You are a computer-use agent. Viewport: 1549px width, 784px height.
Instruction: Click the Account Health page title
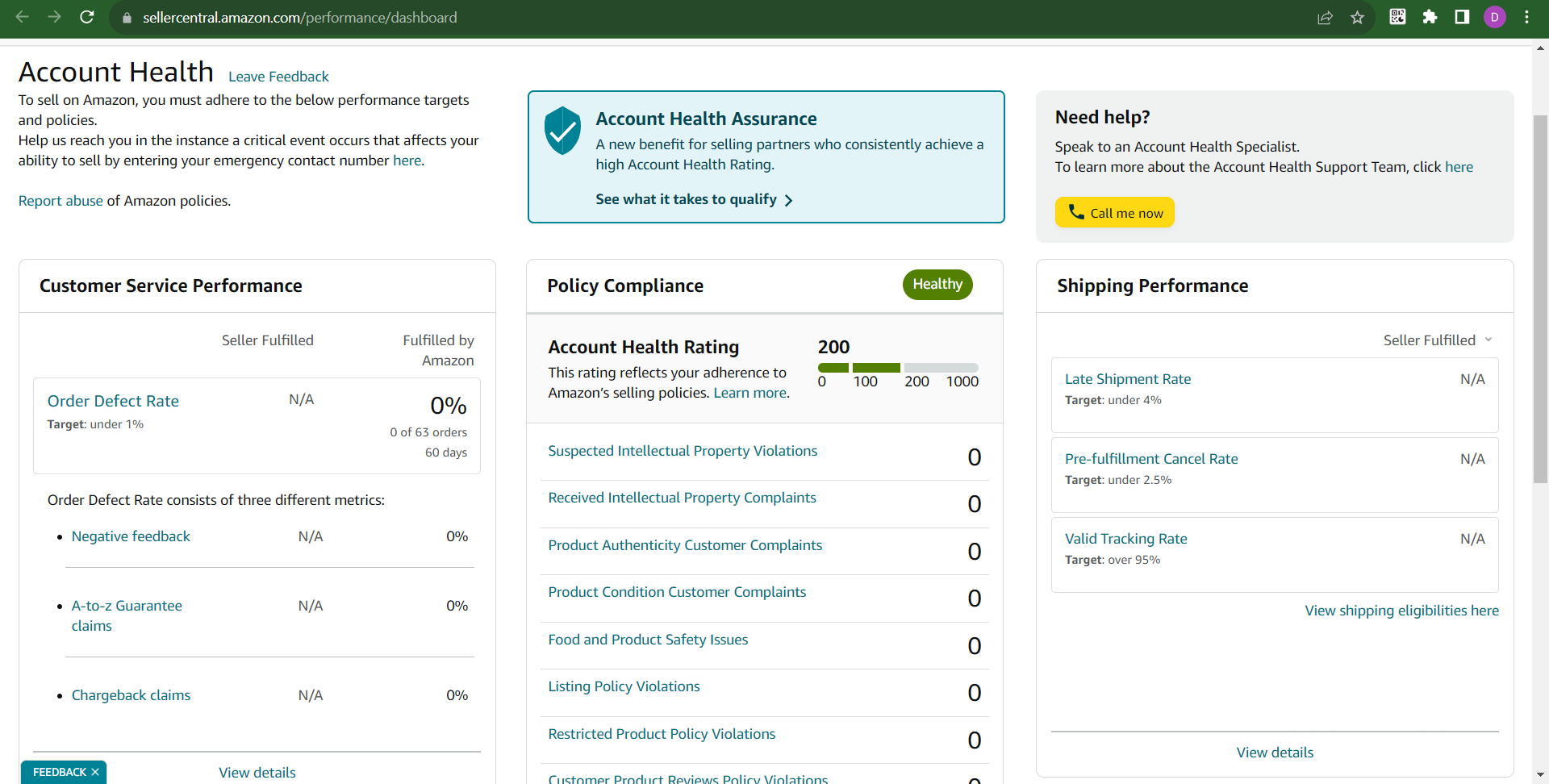click(x=116, y=72)
